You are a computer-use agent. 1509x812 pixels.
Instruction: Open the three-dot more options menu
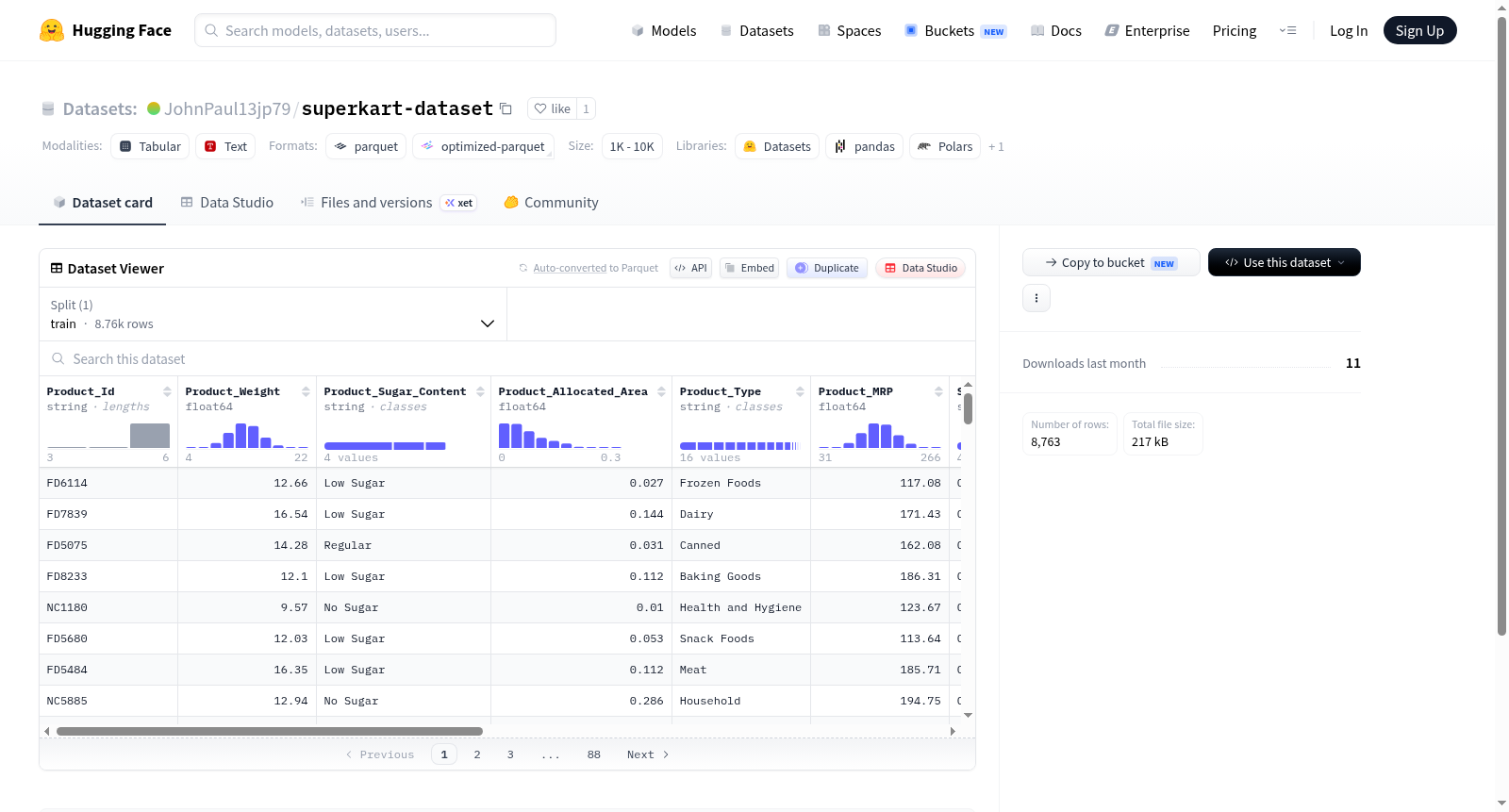pos(1036,298)
